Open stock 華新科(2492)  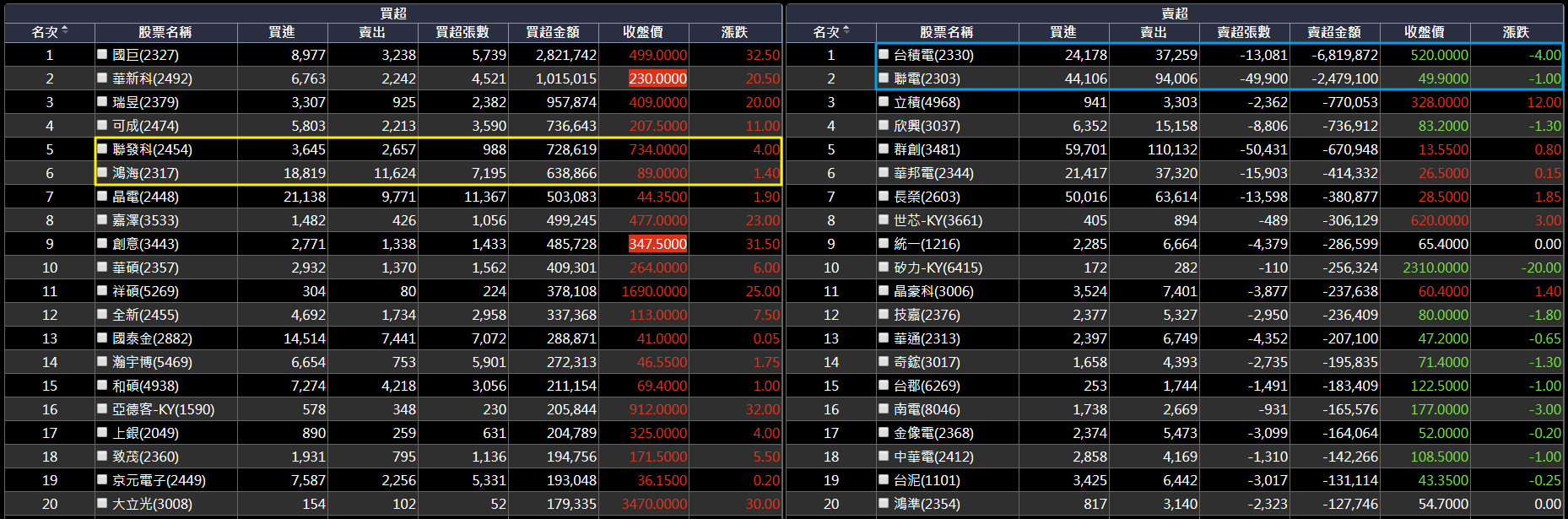[x=152, y=78]
